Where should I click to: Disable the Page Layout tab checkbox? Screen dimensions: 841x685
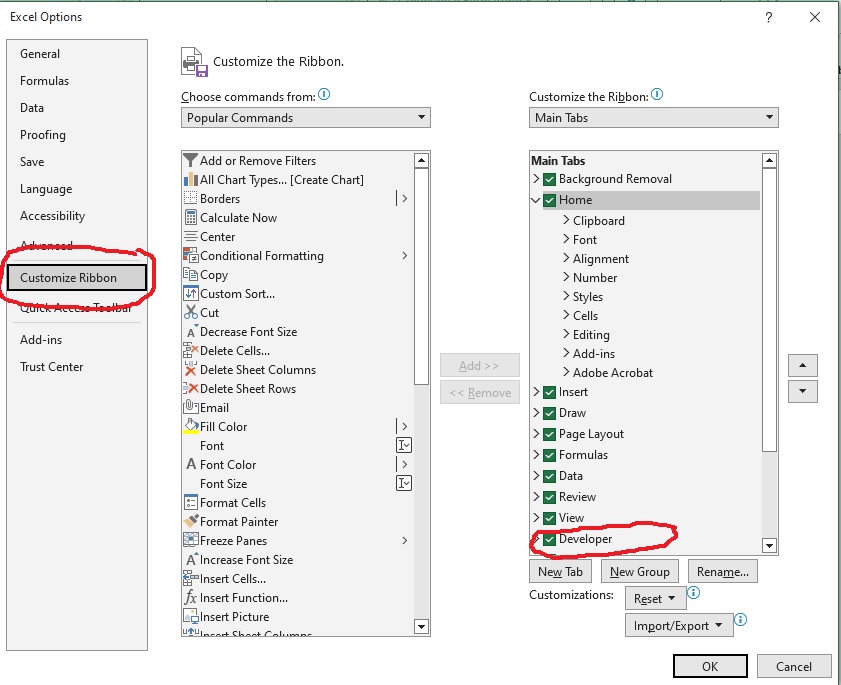549,434
